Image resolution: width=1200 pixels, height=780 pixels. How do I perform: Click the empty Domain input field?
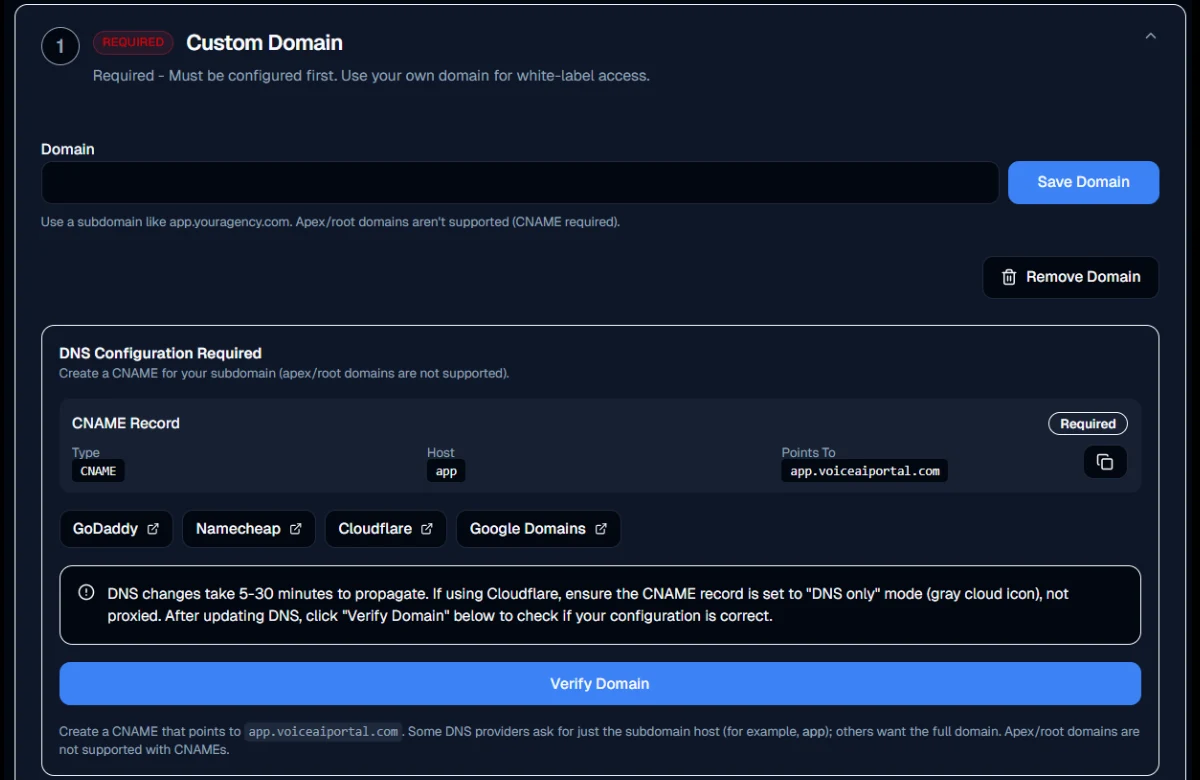point(520,182)
